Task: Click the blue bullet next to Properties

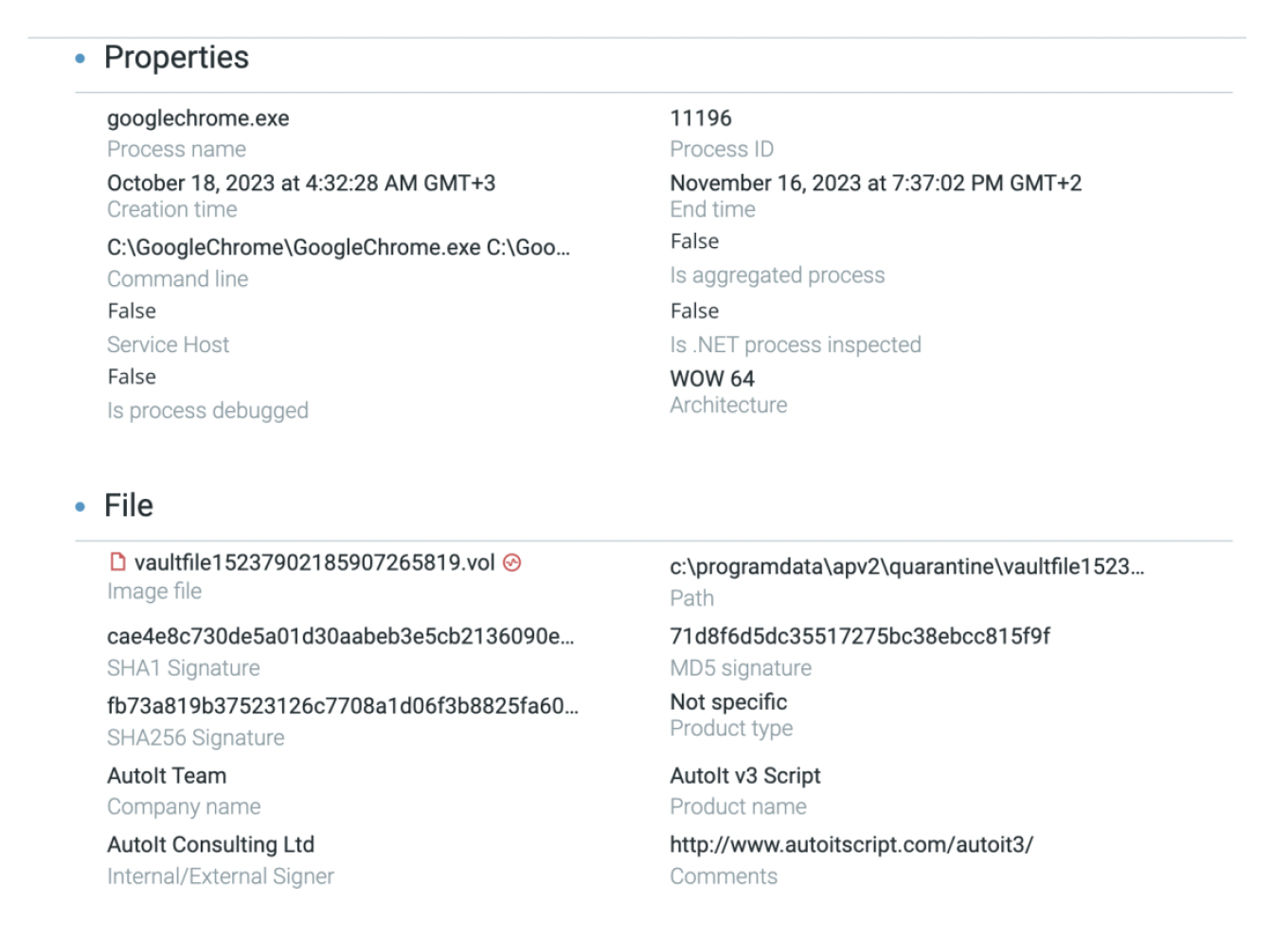Action: coord(80,59)
